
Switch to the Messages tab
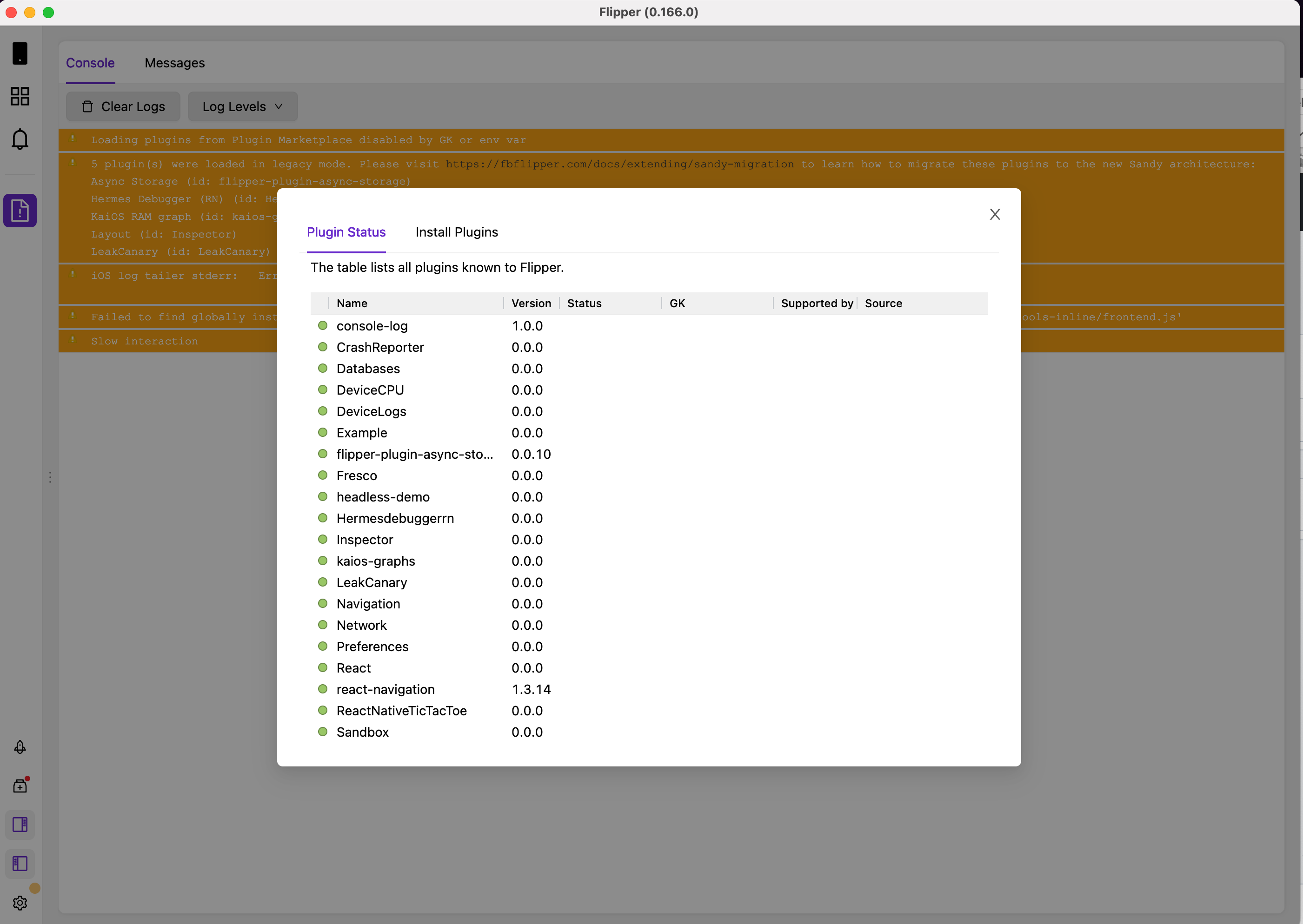pyautogui.click(x=175, y=63)
